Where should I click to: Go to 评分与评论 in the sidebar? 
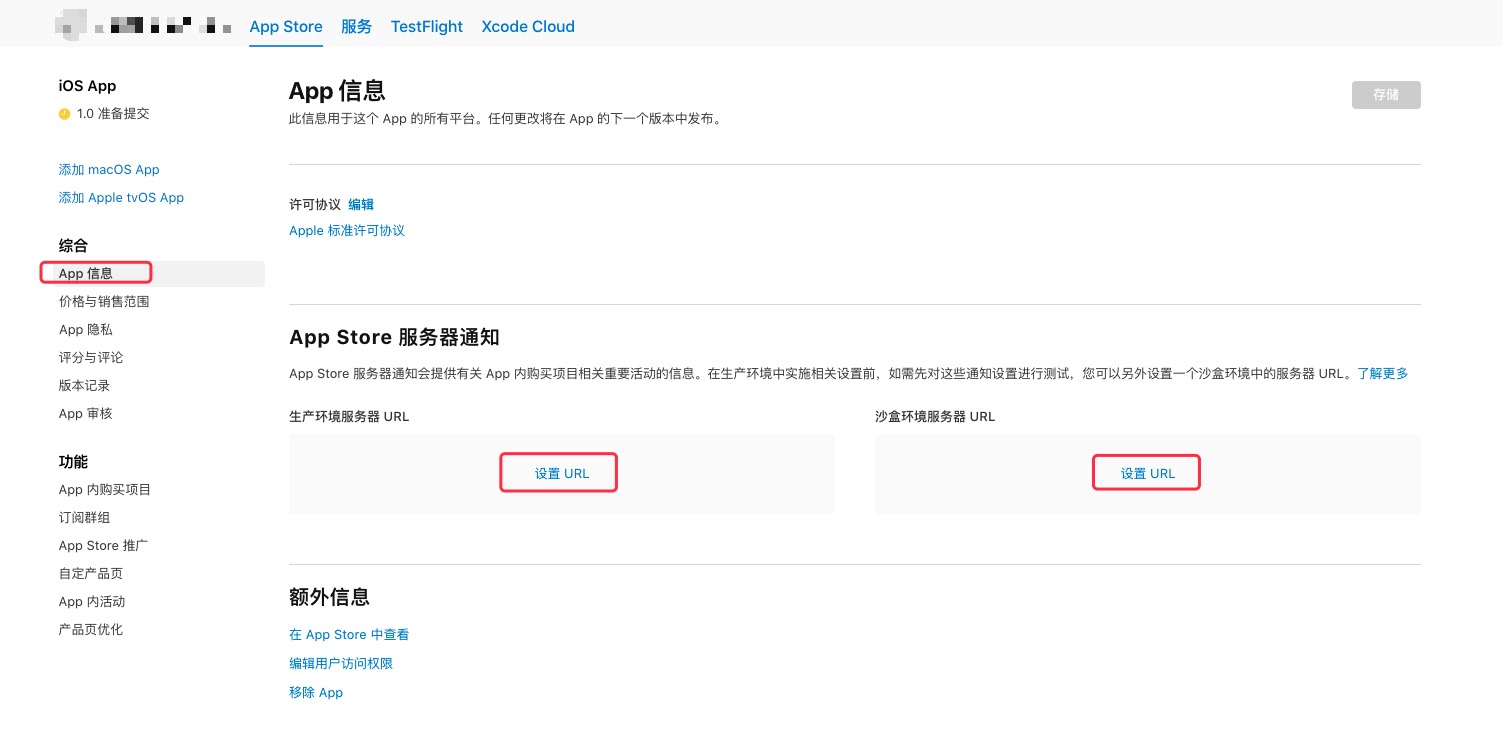[91, 358]
